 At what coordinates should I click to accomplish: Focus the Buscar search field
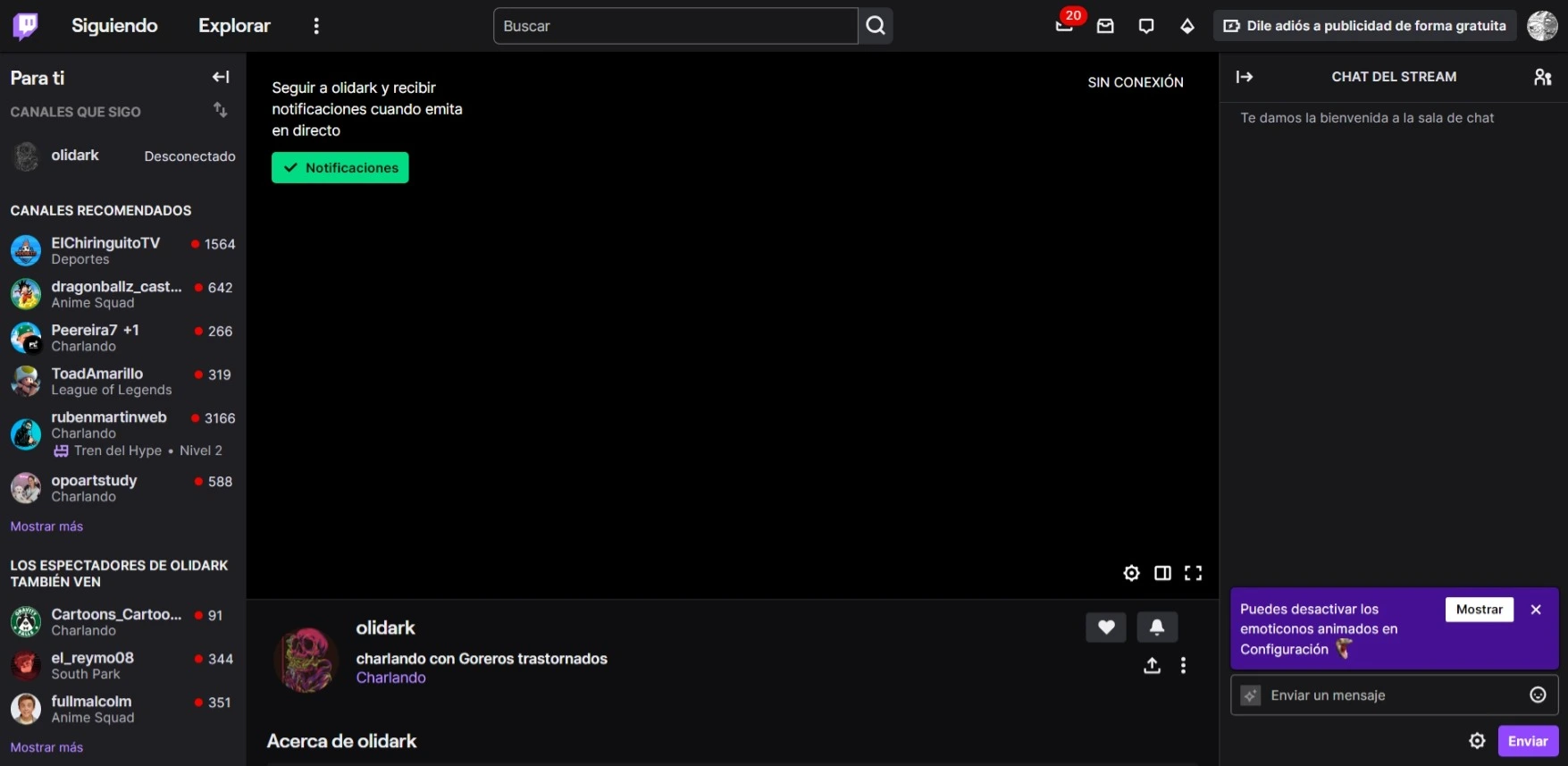coord(675,26)
